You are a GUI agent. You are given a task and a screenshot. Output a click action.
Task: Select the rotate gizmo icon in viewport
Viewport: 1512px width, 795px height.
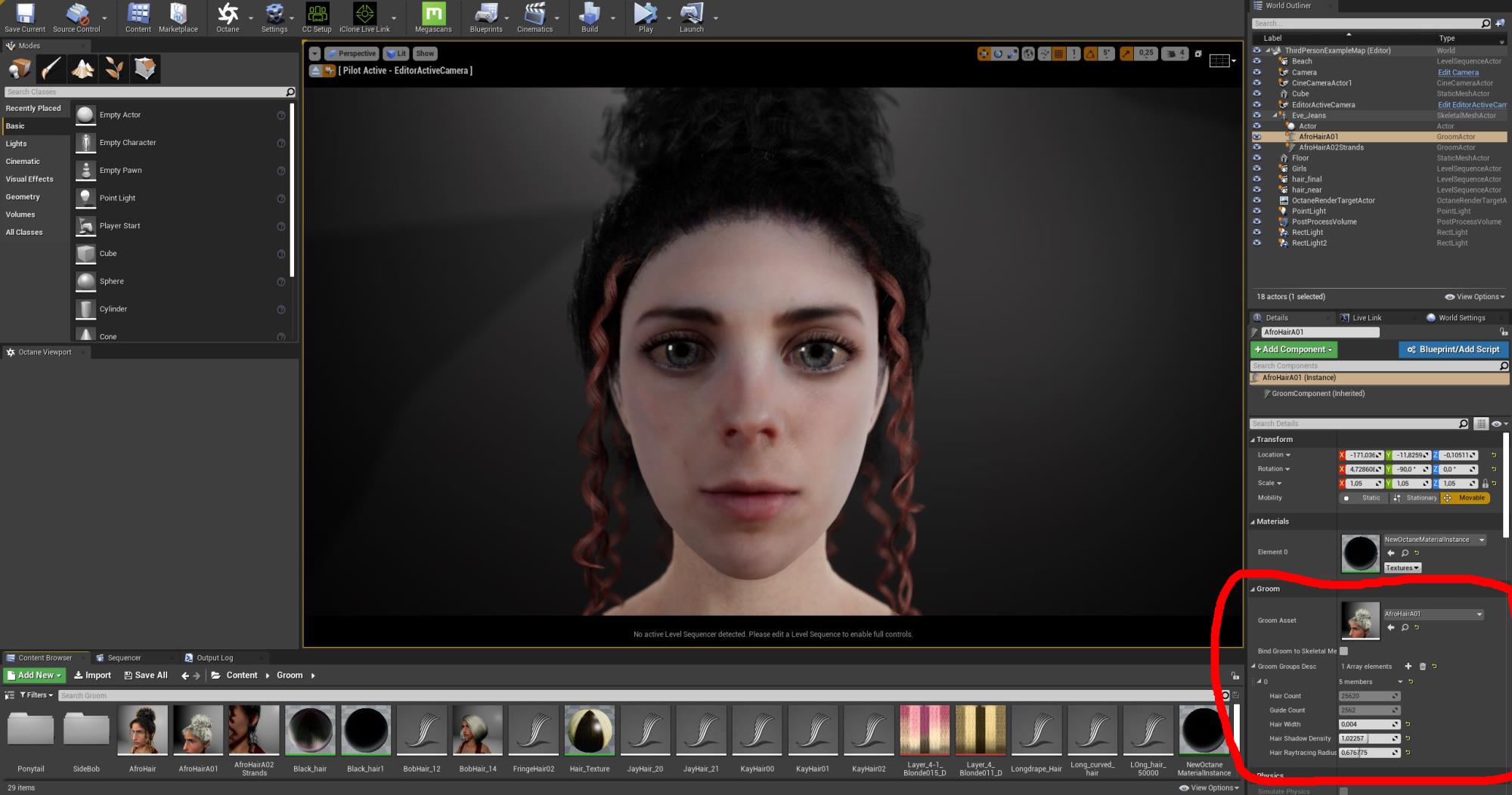click(x=998, y=54)
